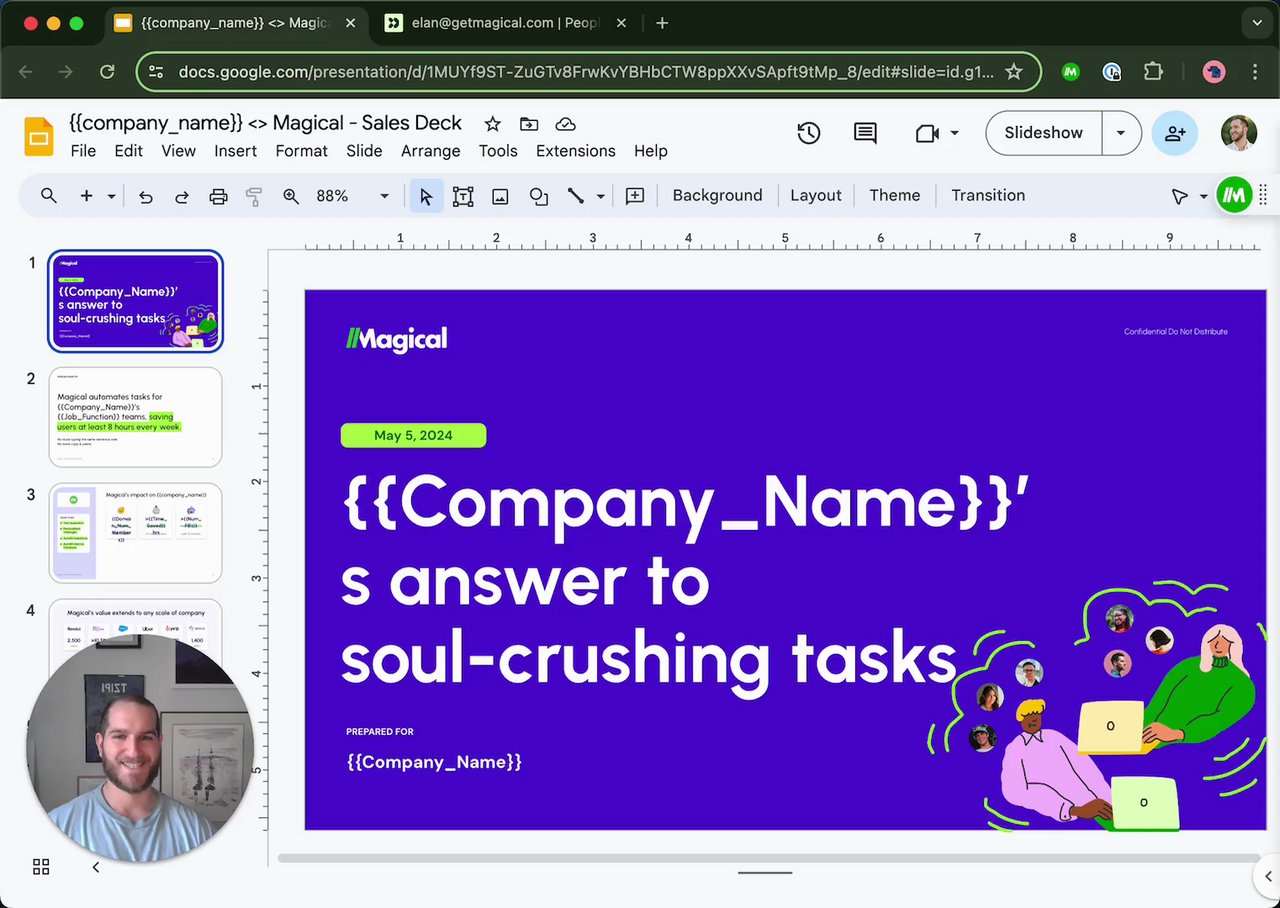The height and width of the screenshot is (908, 1280).
Task: Open version history clock icon
Action: [x=808, y=133]
